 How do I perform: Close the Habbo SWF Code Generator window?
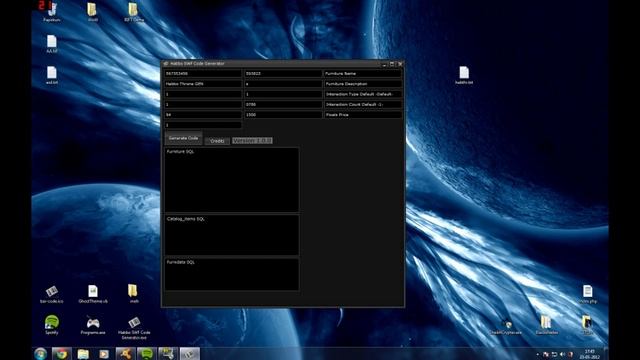pos(400,64)
